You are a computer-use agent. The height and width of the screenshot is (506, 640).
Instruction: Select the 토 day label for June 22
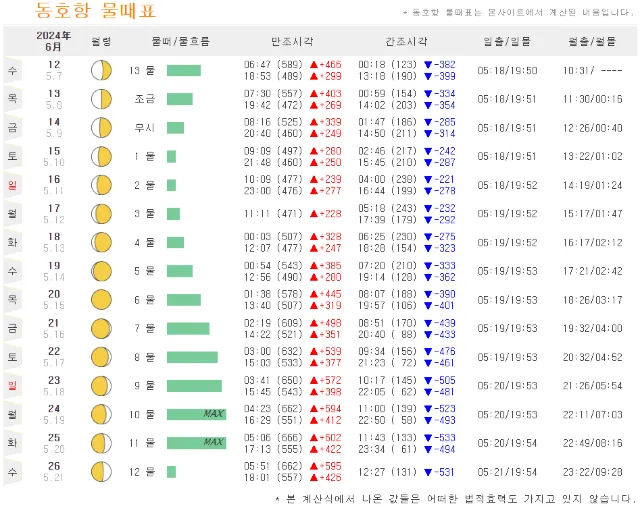tap(12, 357)
